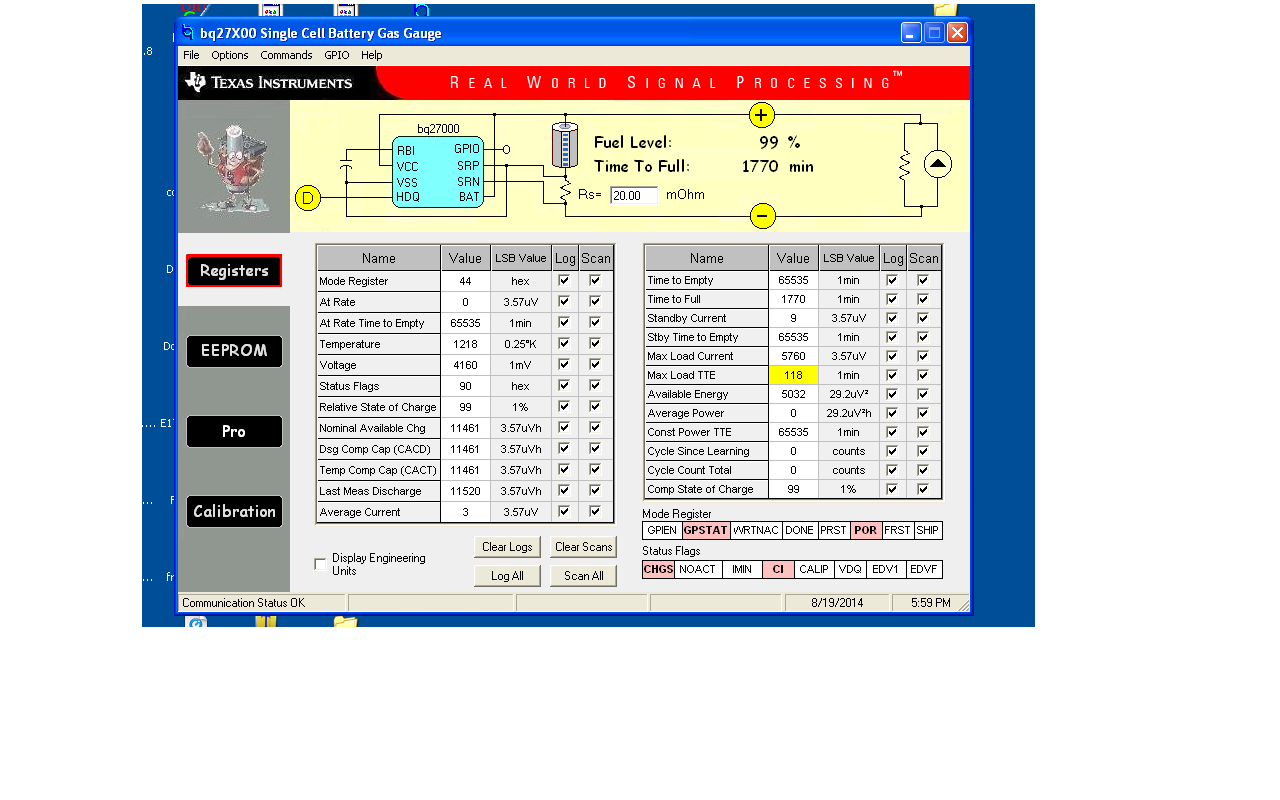
Task: Toggle Scan checkbox for Mode Register
Action: (x=595, y=281)
